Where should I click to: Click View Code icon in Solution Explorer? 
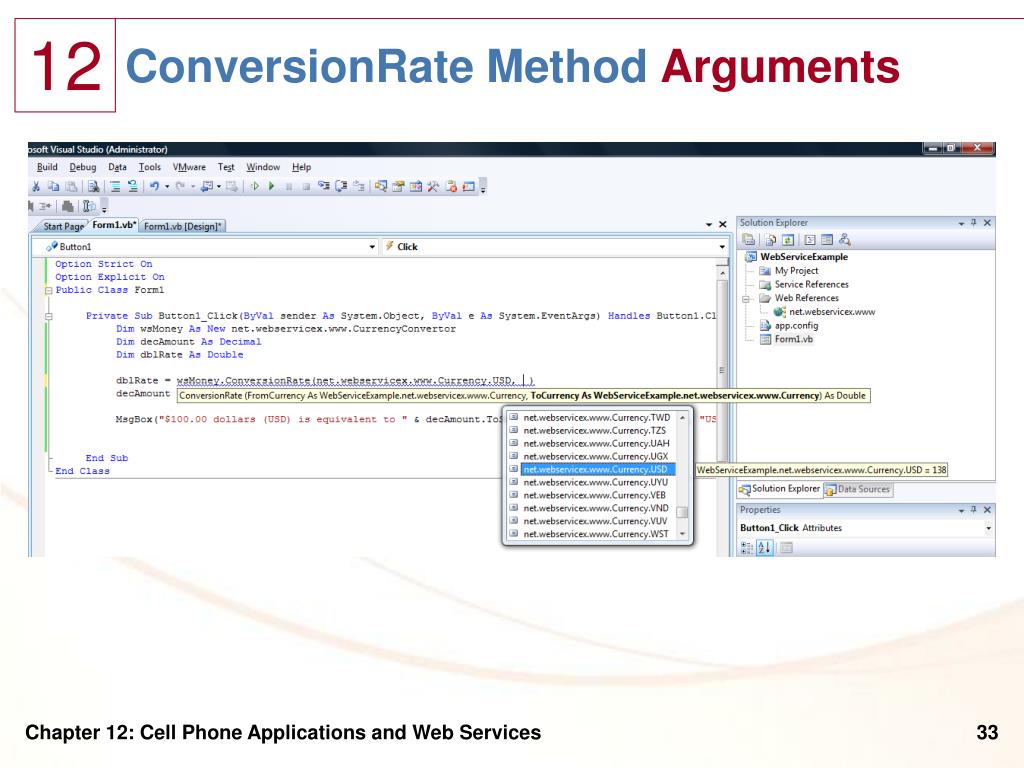click(x=810, y=240)
